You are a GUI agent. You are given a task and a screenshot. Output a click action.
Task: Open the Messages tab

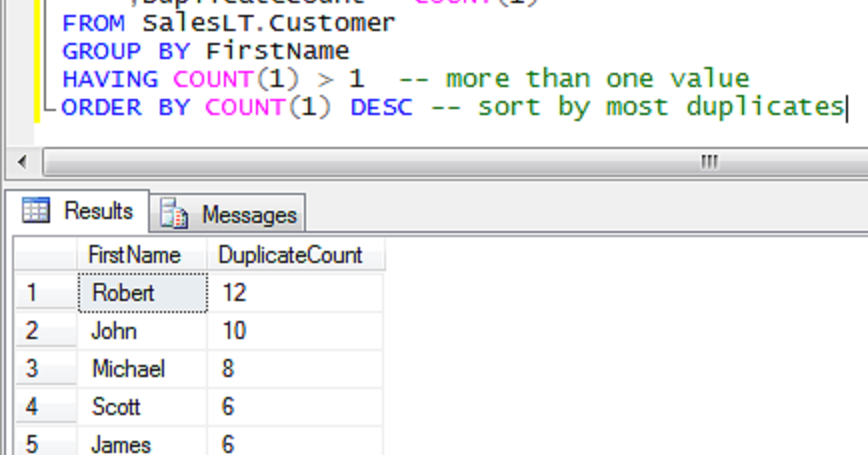pyautogui.click(x=230, y=214)
